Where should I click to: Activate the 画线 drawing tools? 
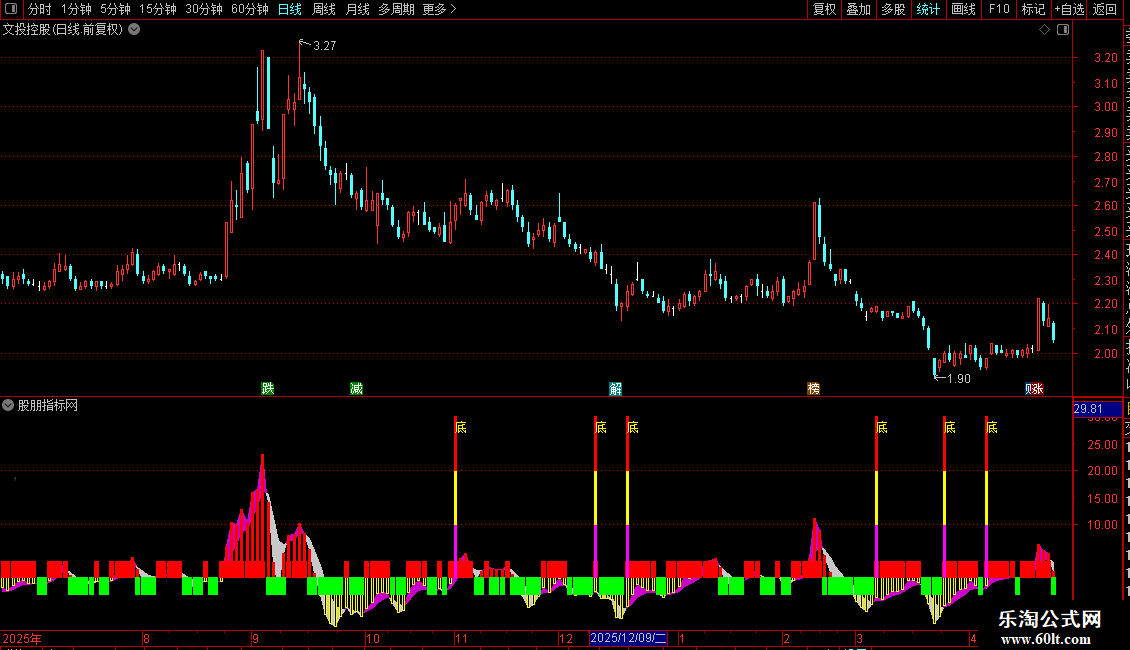coord(963,9)
